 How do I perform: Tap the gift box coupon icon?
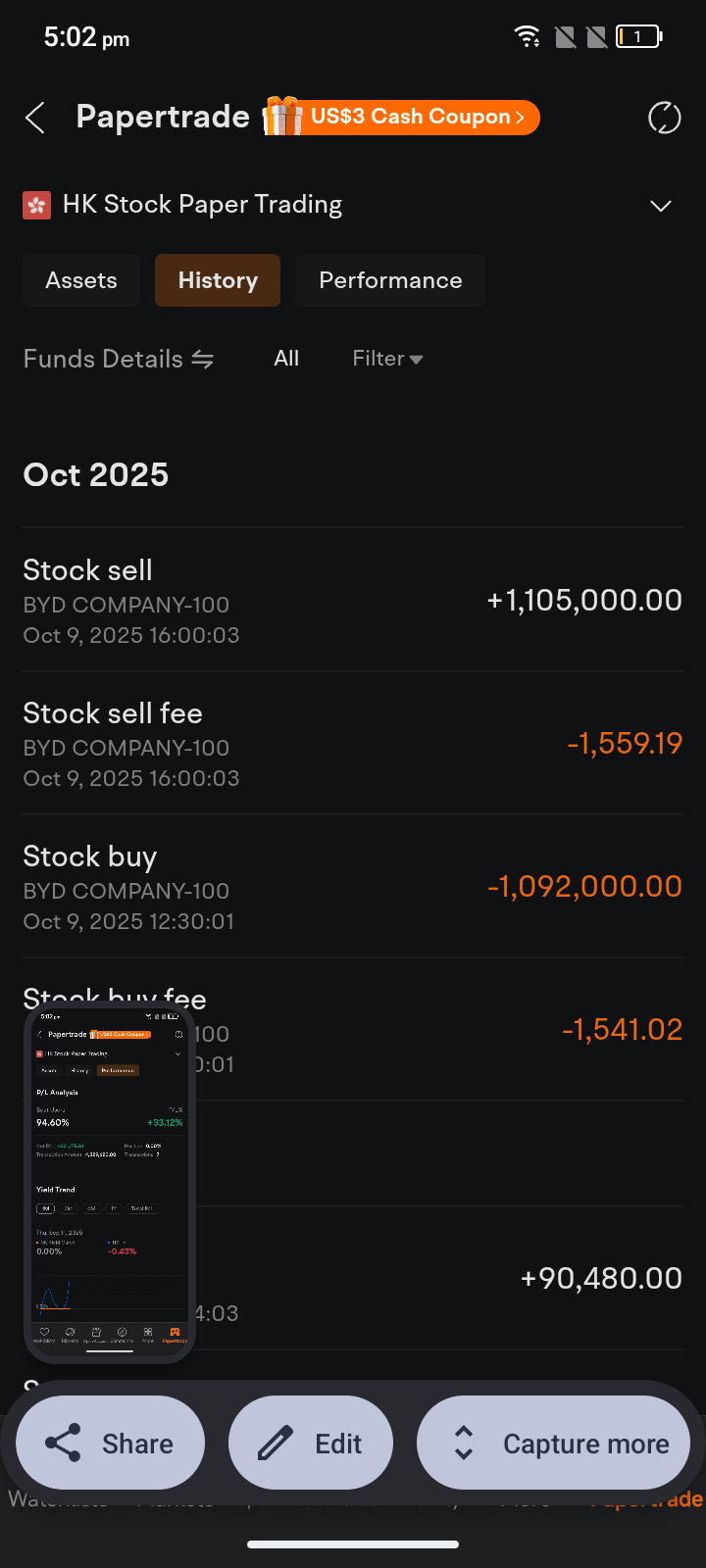tap(281, 117)
